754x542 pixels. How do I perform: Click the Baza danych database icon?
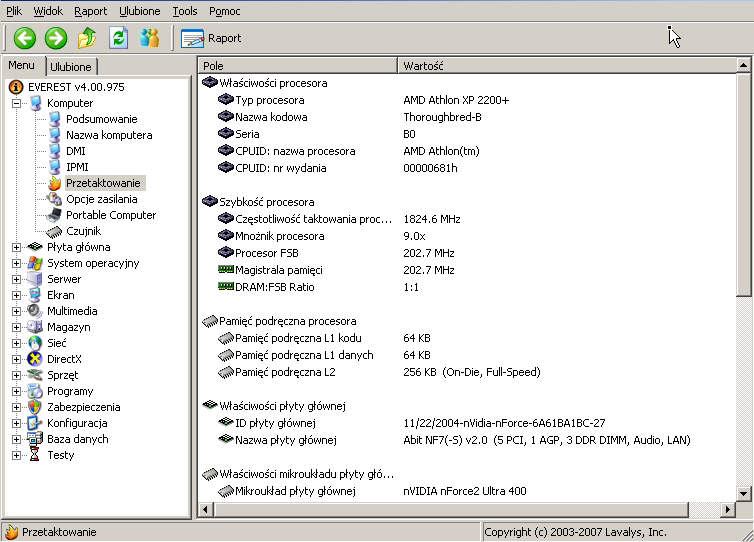point(35,439)
